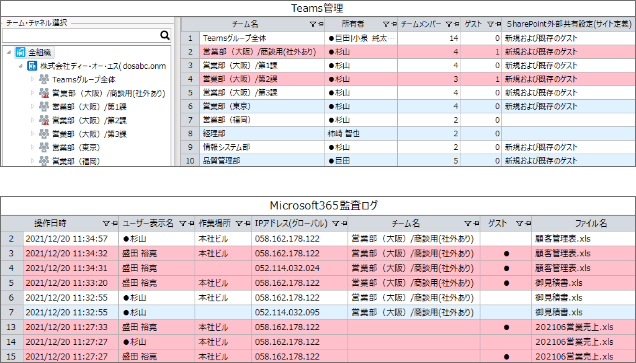Click the 経理部 team name cell
Image resolution: width=636 pixels, height=363 pixels.
[262, 133]
